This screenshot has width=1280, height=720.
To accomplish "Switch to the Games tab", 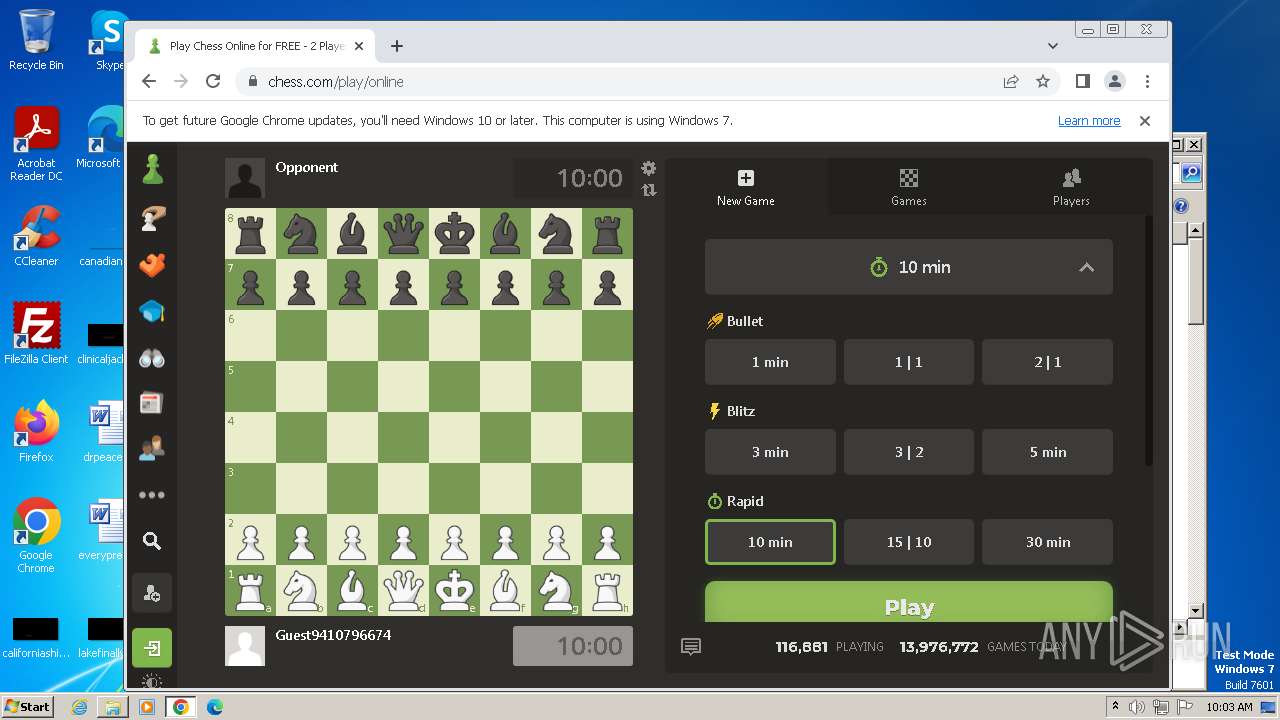I will 909,187.
